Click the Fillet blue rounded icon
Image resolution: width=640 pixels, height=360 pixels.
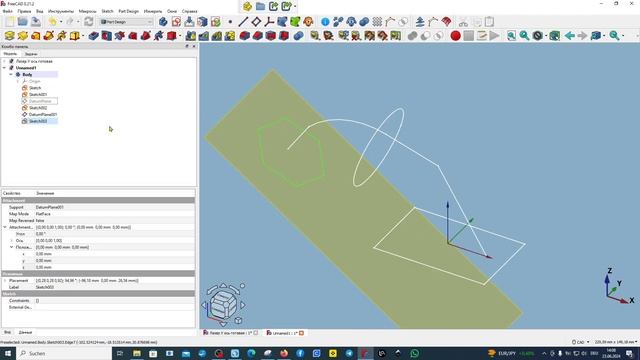click(x=244, y=36)
